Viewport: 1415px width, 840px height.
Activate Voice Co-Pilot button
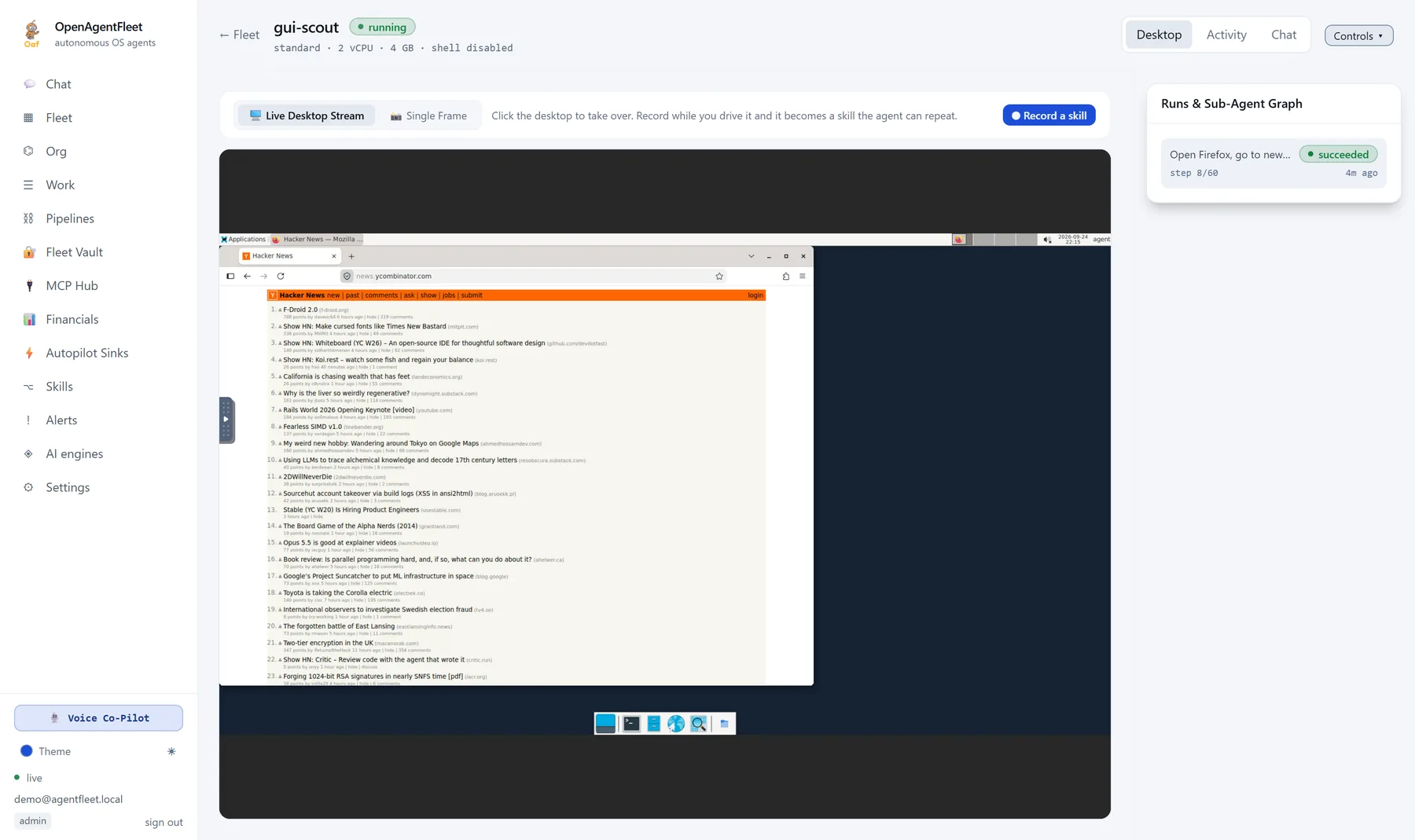pos(98,718)
